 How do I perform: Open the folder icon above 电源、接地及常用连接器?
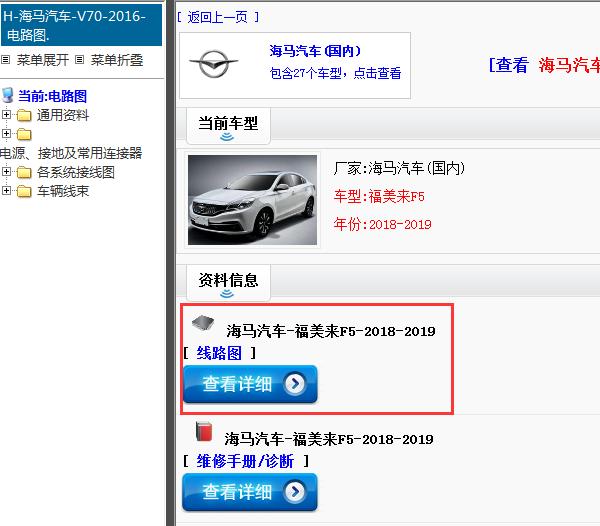pyautogui.click(x=24, y=134)
